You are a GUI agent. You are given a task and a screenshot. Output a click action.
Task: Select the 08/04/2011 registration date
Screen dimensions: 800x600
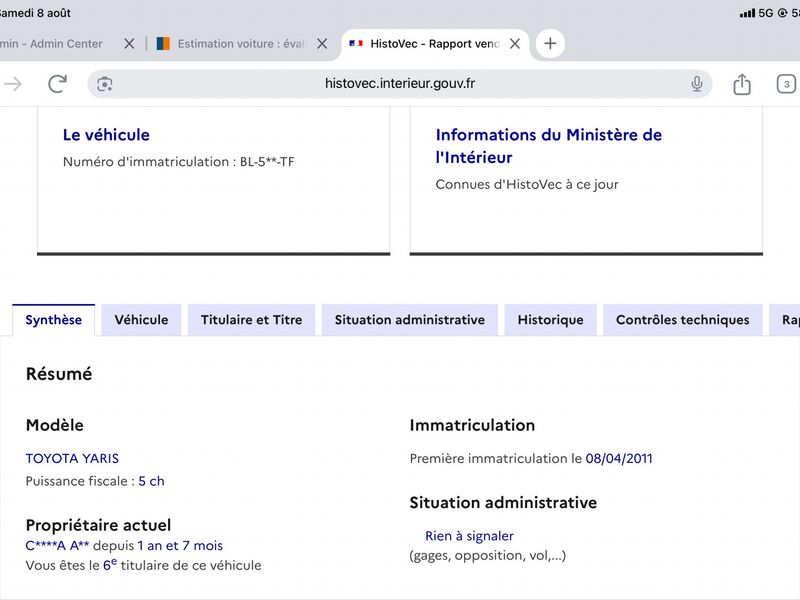[x=619, y=458]
